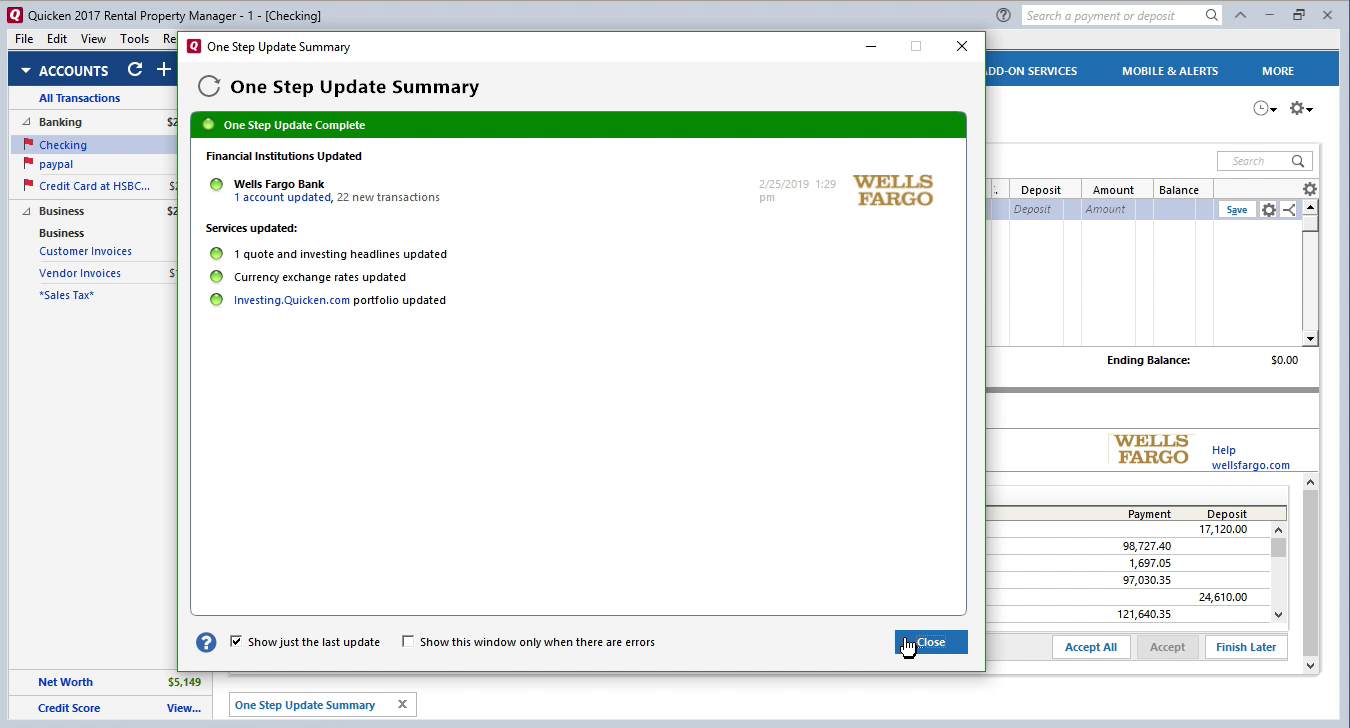
Task: Click down arrow of downloaded transactions scrollbar
Action: click(1278, 614)
